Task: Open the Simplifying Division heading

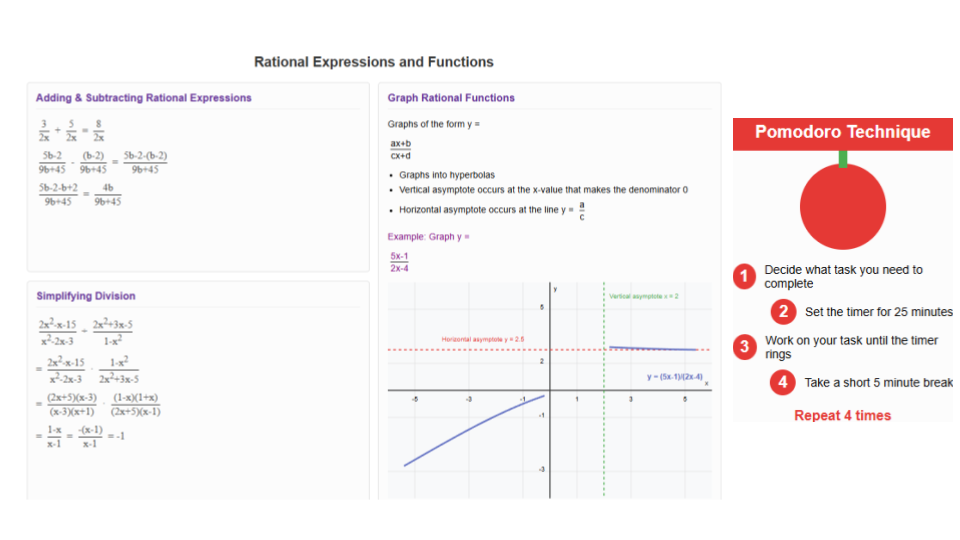Action: 86,296
